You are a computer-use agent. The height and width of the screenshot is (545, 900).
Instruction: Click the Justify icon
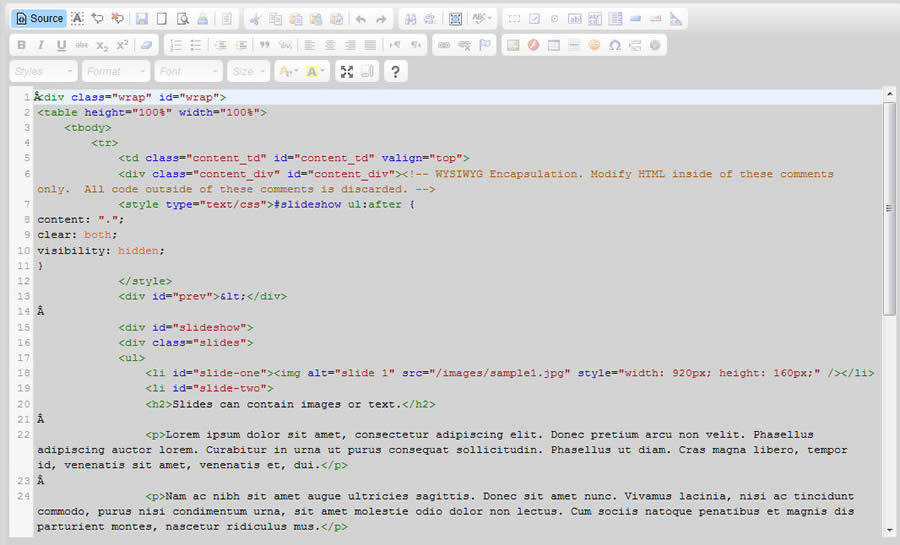tap(371, 45)
